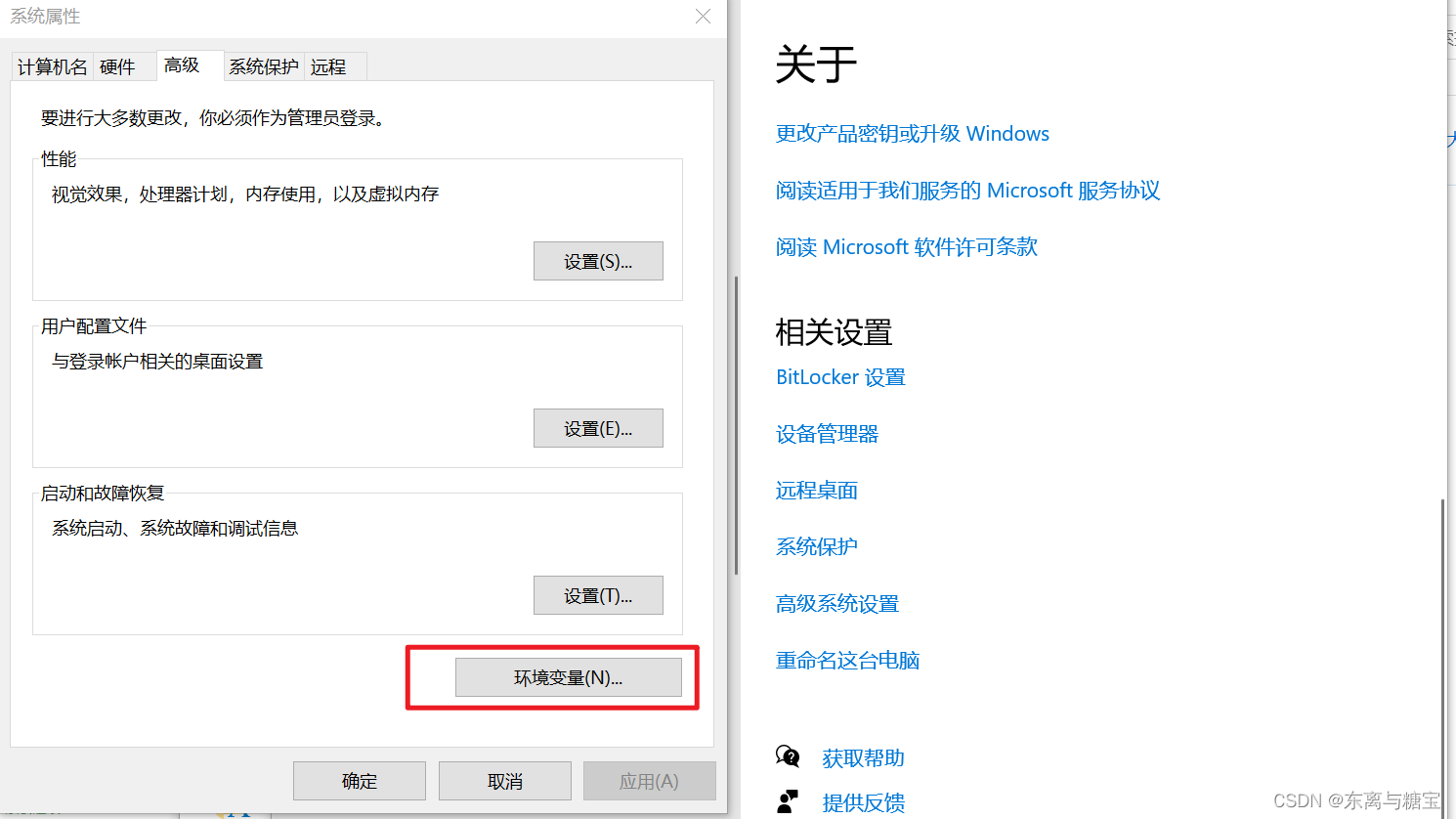The height and width of the screenshot is (819, 1456).
Task: Open user profile 设置(E)... button
Action: point(598,428)
